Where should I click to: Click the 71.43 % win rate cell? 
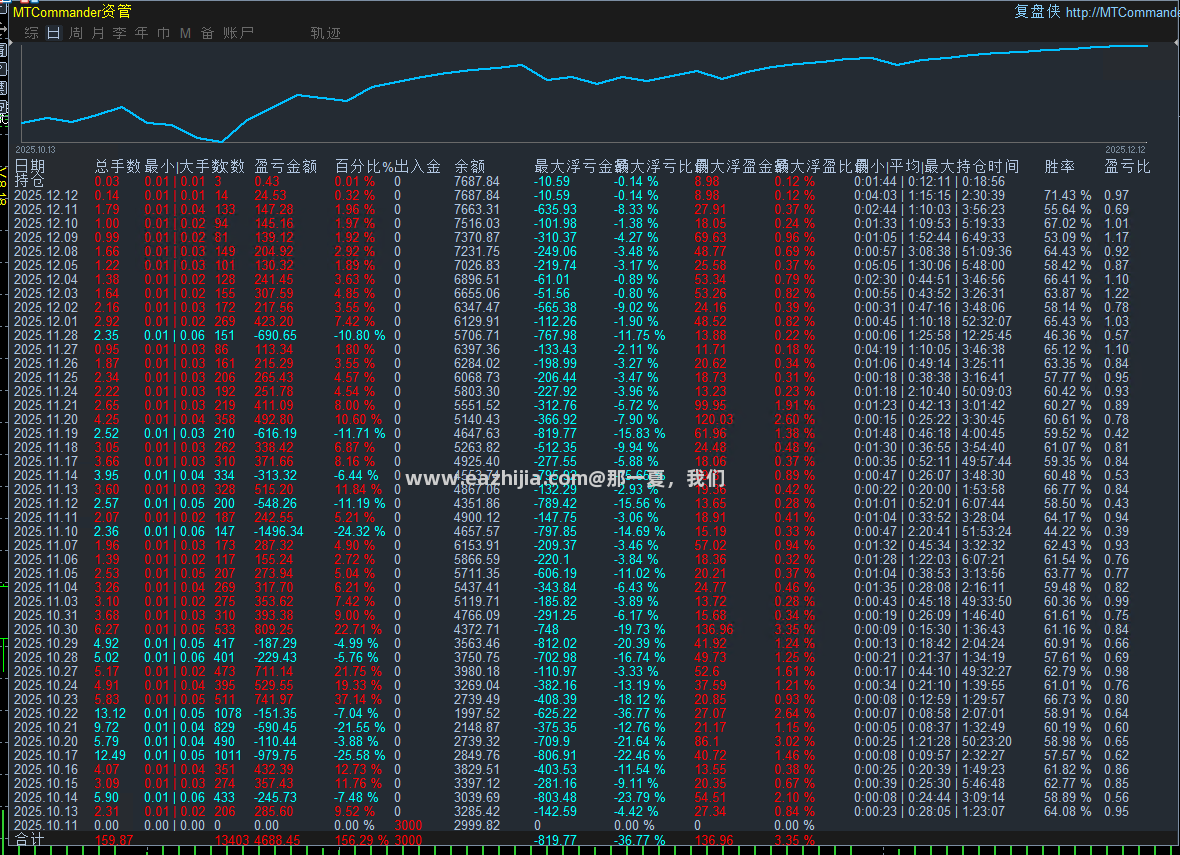pos(1067,195)
